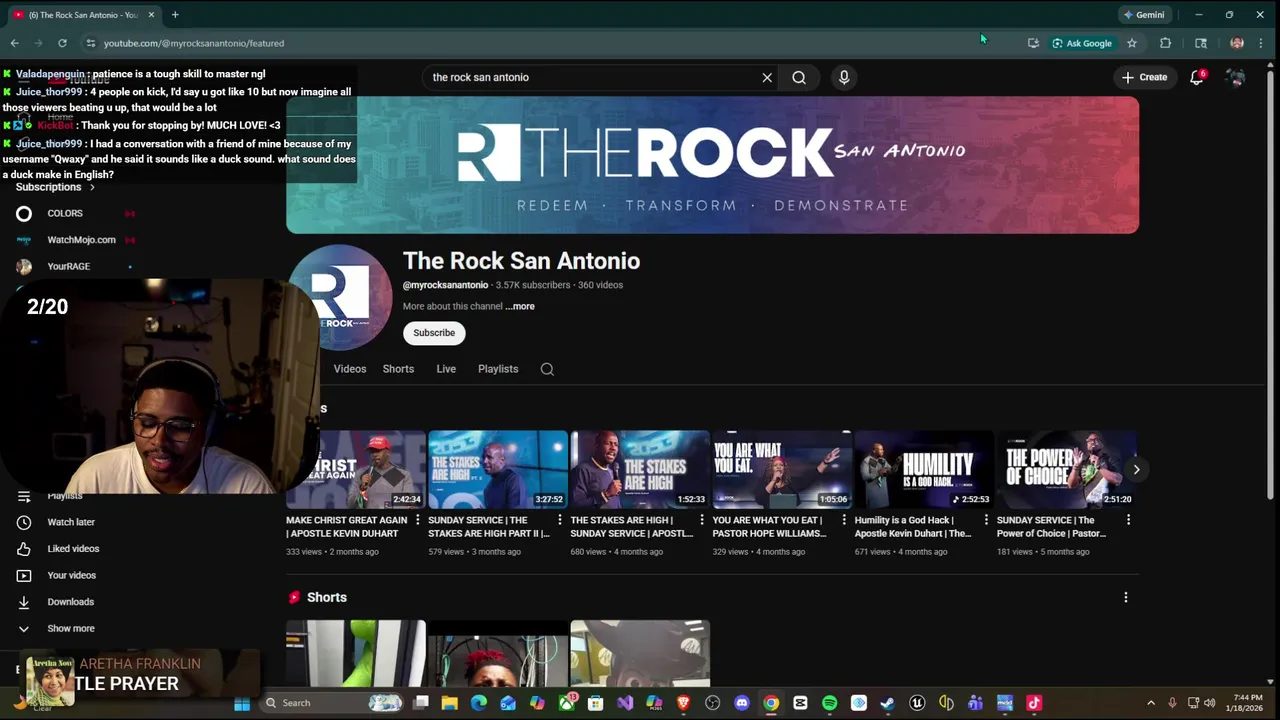Open YouTube notifications bell

[x=1197, y=77]
